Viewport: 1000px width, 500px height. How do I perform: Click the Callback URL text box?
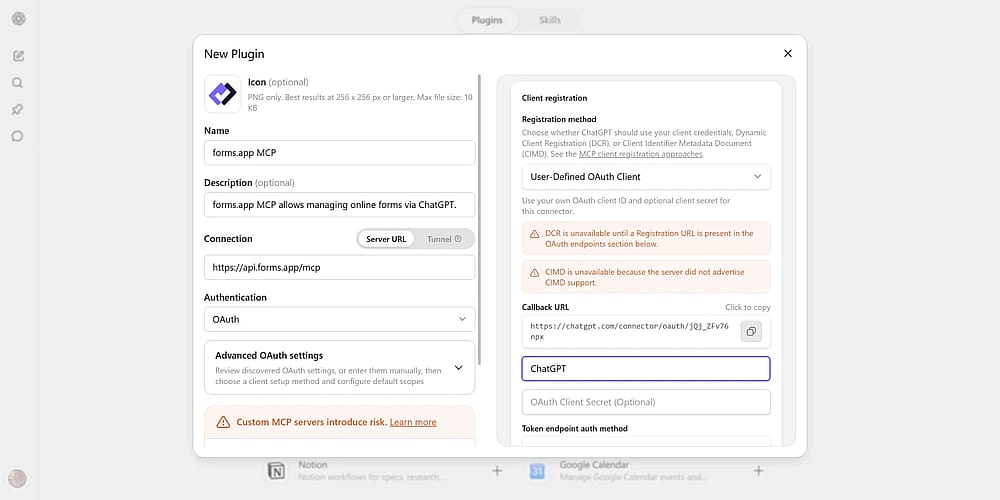tap(646, 332)
